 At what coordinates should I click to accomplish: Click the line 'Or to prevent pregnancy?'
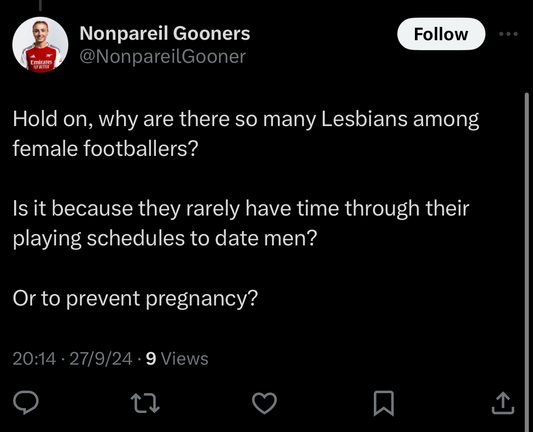pos(135,299)
